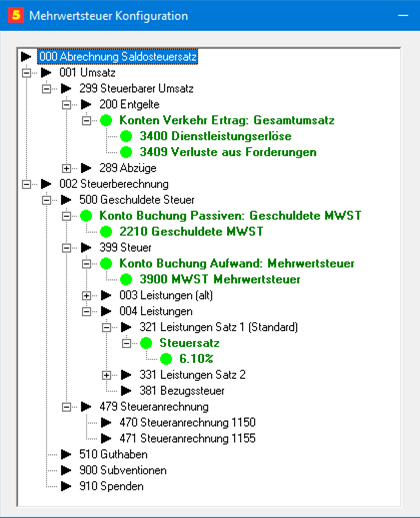Select 470 Steueranrechnung 1150 entry
The width and height of the screenshot is (420, 518).
pos(188,423)
